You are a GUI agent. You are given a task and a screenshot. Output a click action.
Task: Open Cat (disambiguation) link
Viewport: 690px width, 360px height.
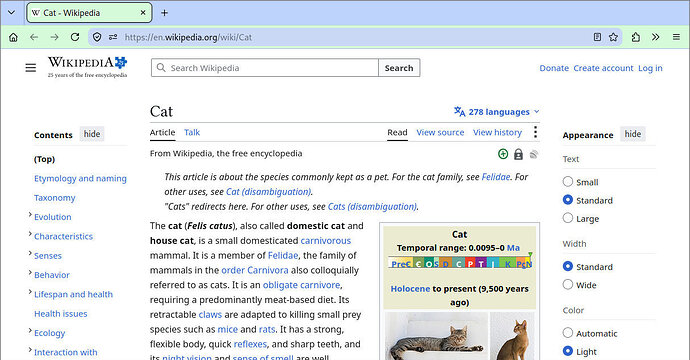point(268,192)
